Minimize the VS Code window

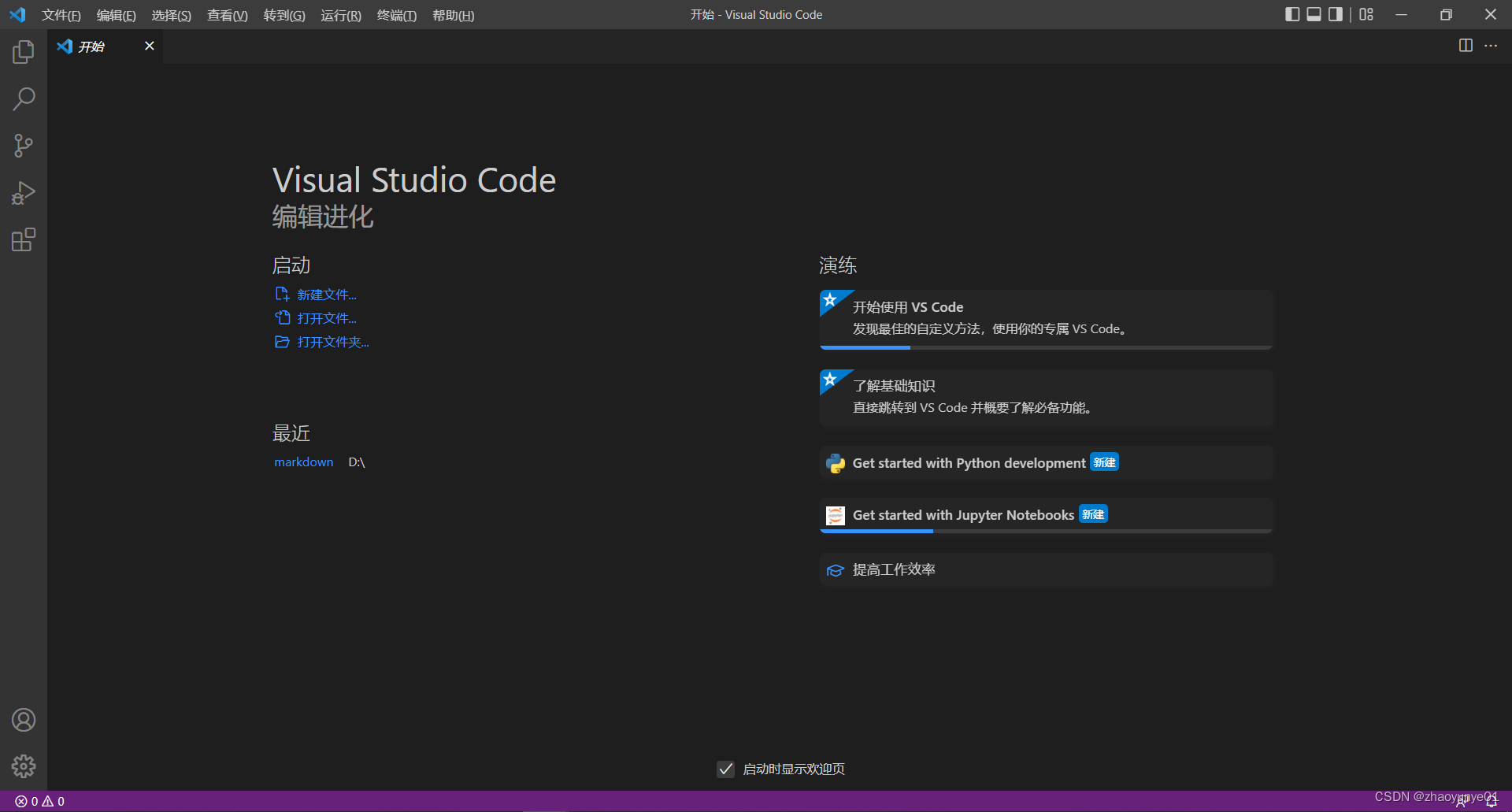[1401, 14]
